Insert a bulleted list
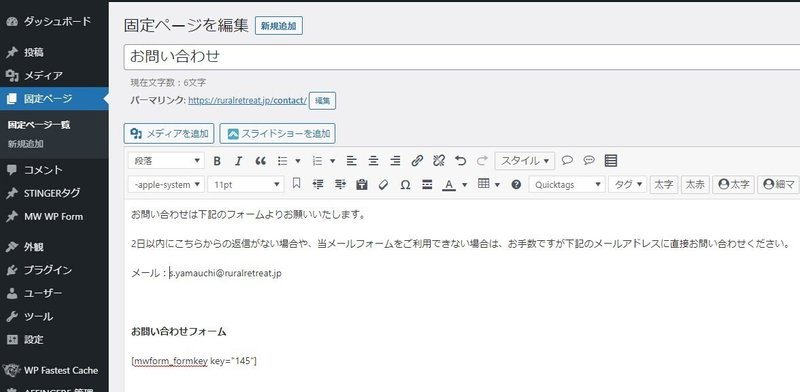Screen dimensions: 800x392 tap(283, 161)
